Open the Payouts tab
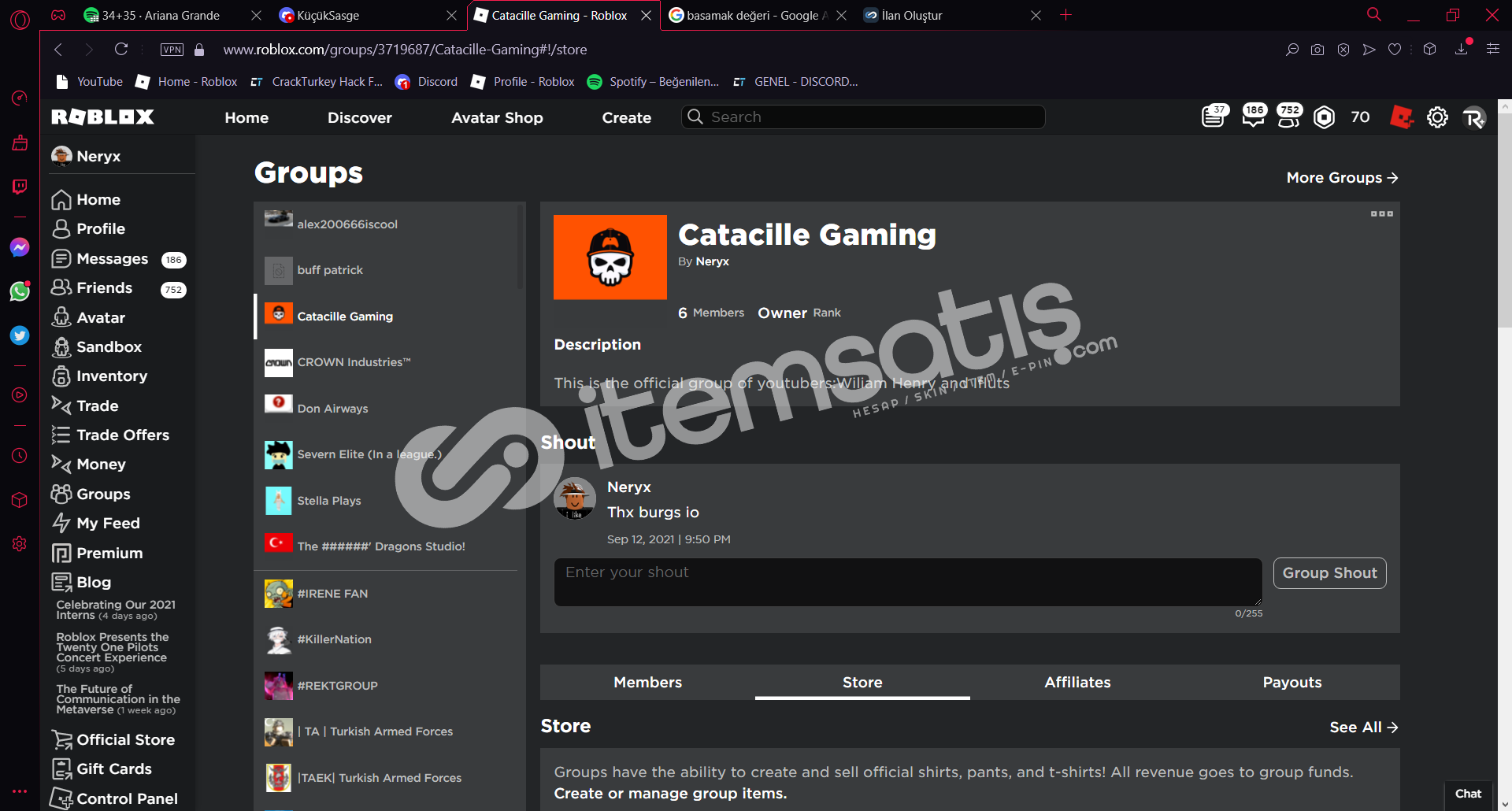1512x811 pixels. click(x=1292, y=683)
